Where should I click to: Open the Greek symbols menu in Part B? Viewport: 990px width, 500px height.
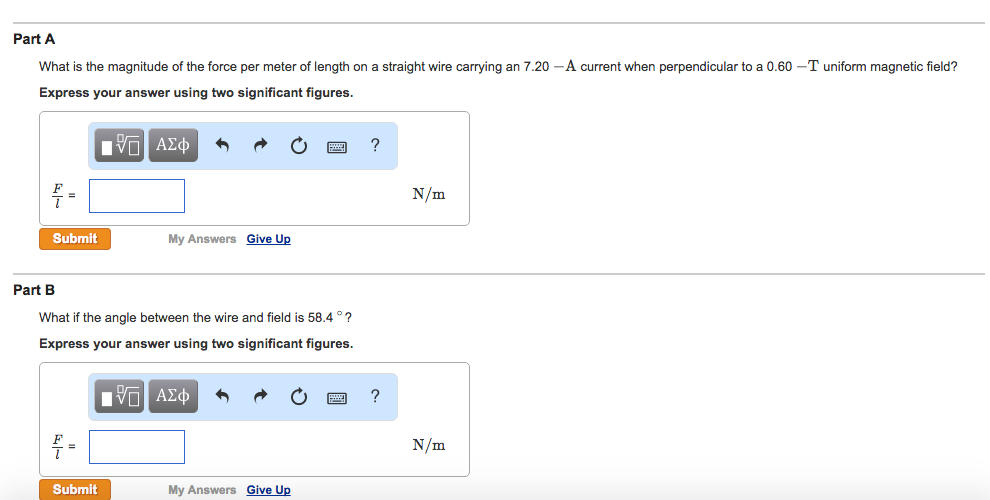[x=172, y=397]
